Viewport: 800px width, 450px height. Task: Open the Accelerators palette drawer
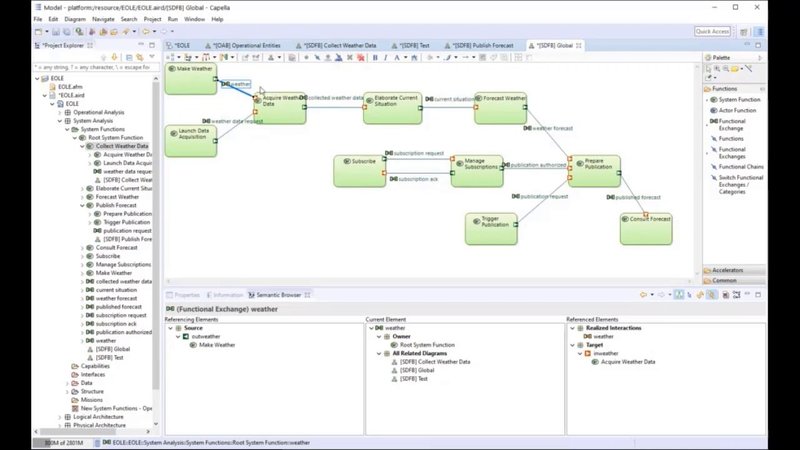tap(734, 270)
